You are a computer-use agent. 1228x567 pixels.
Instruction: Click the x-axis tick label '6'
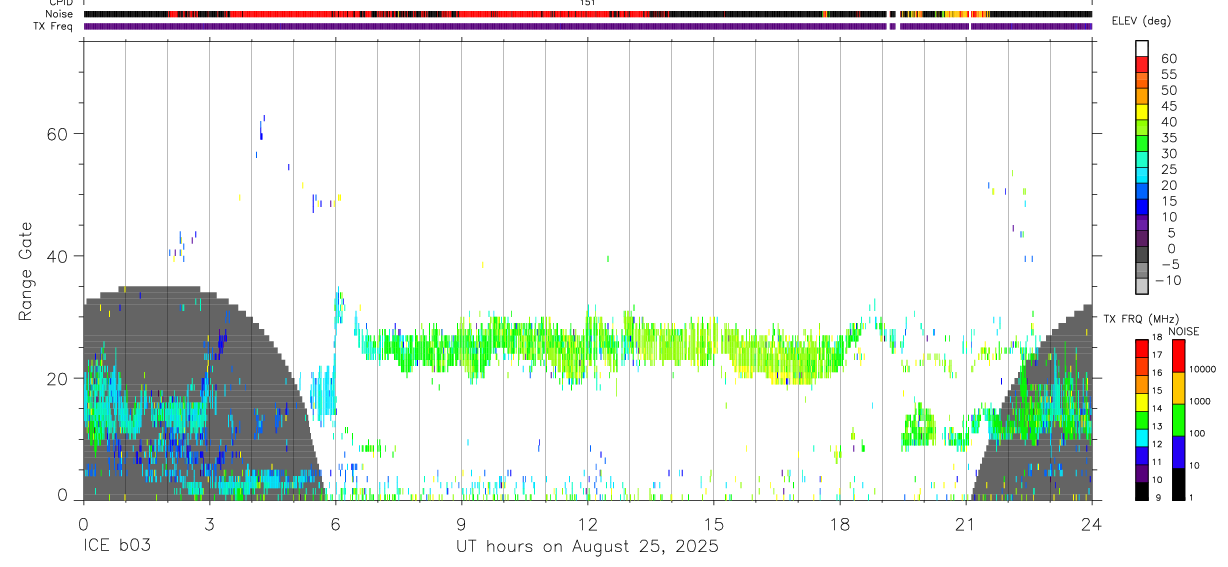[x=335, y=522]
